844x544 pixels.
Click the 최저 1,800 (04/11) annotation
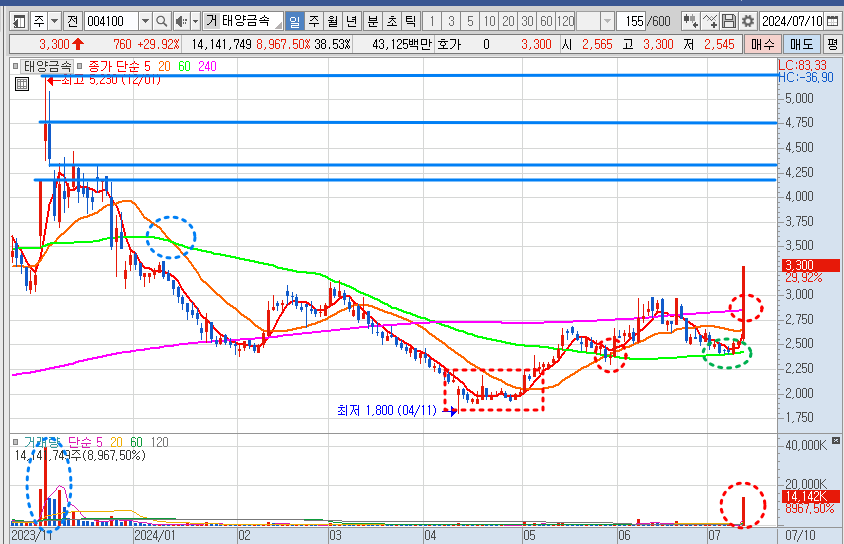(x=386, y=411)
